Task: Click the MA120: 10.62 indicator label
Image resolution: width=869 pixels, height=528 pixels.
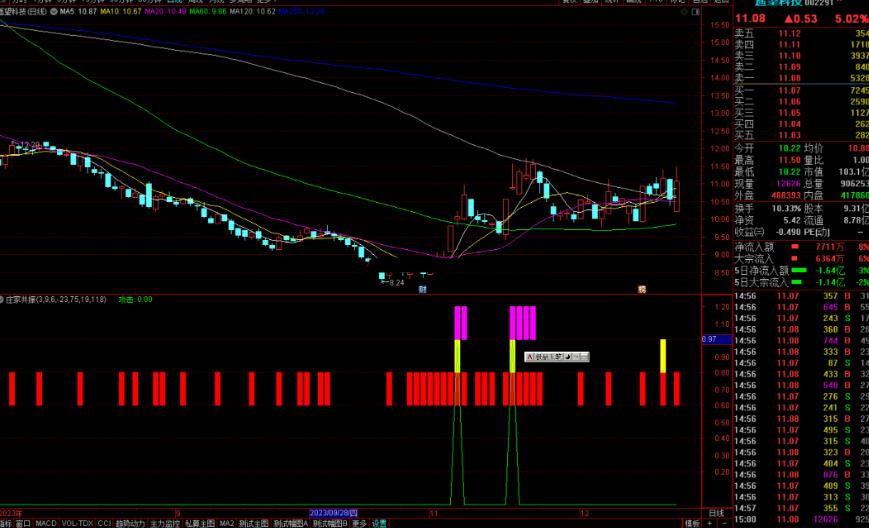Action: pyautogui.click(x=252, y=11)
